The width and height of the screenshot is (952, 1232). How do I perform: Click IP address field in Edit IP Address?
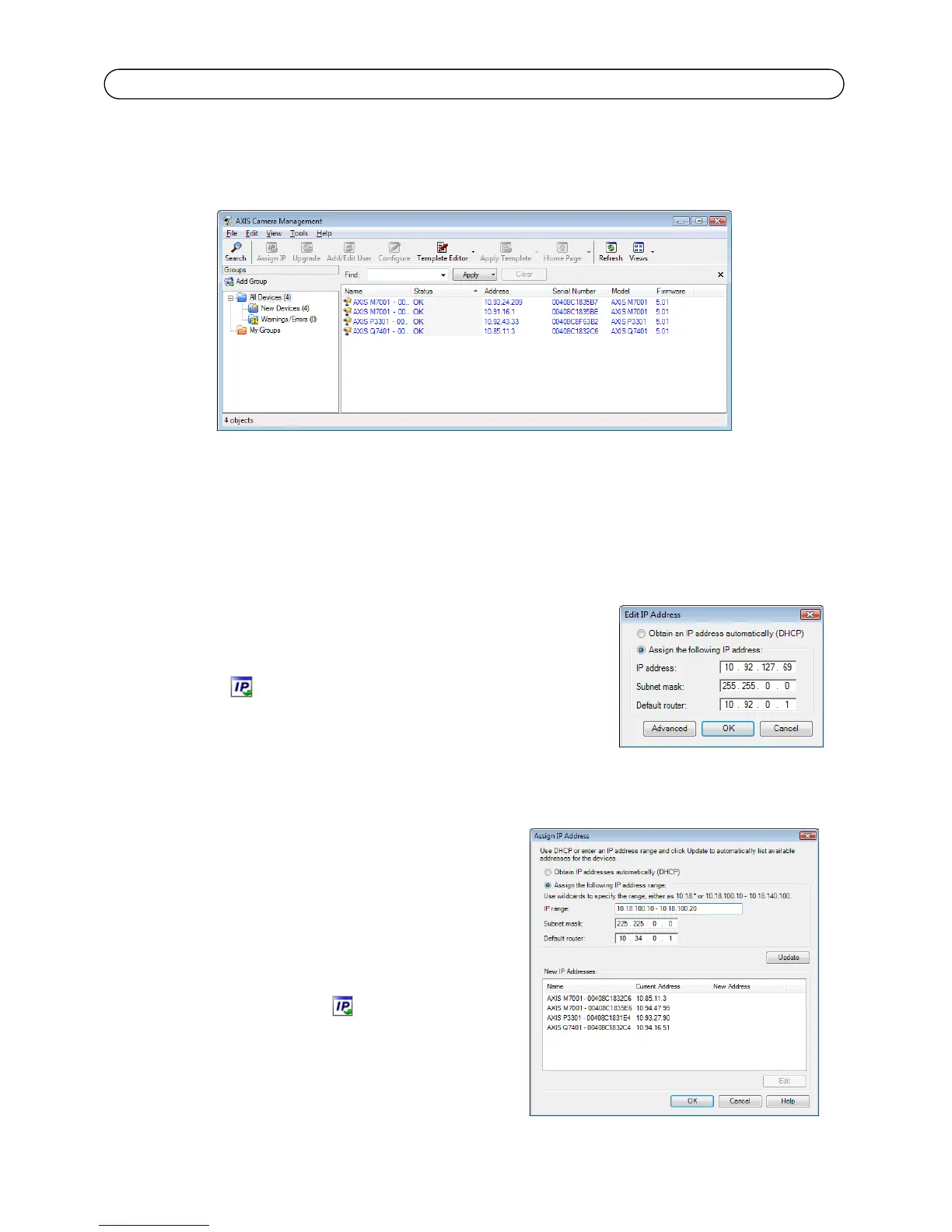click(758, 667)
